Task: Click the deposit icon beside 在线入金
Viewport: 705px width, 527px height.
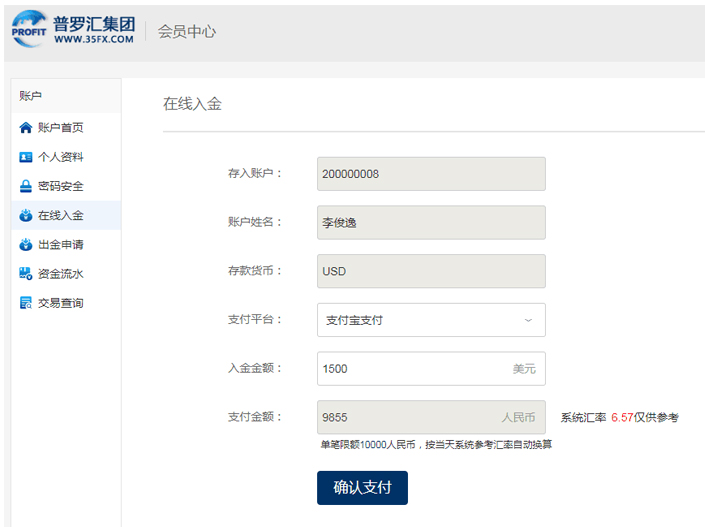Action: click(x=26, y=215)
